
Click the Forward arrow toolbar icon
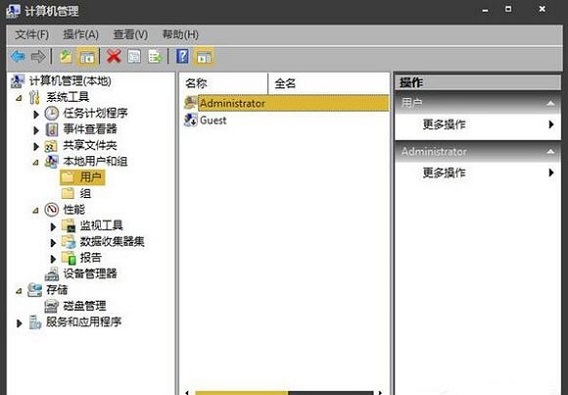(x=38, y=57)
